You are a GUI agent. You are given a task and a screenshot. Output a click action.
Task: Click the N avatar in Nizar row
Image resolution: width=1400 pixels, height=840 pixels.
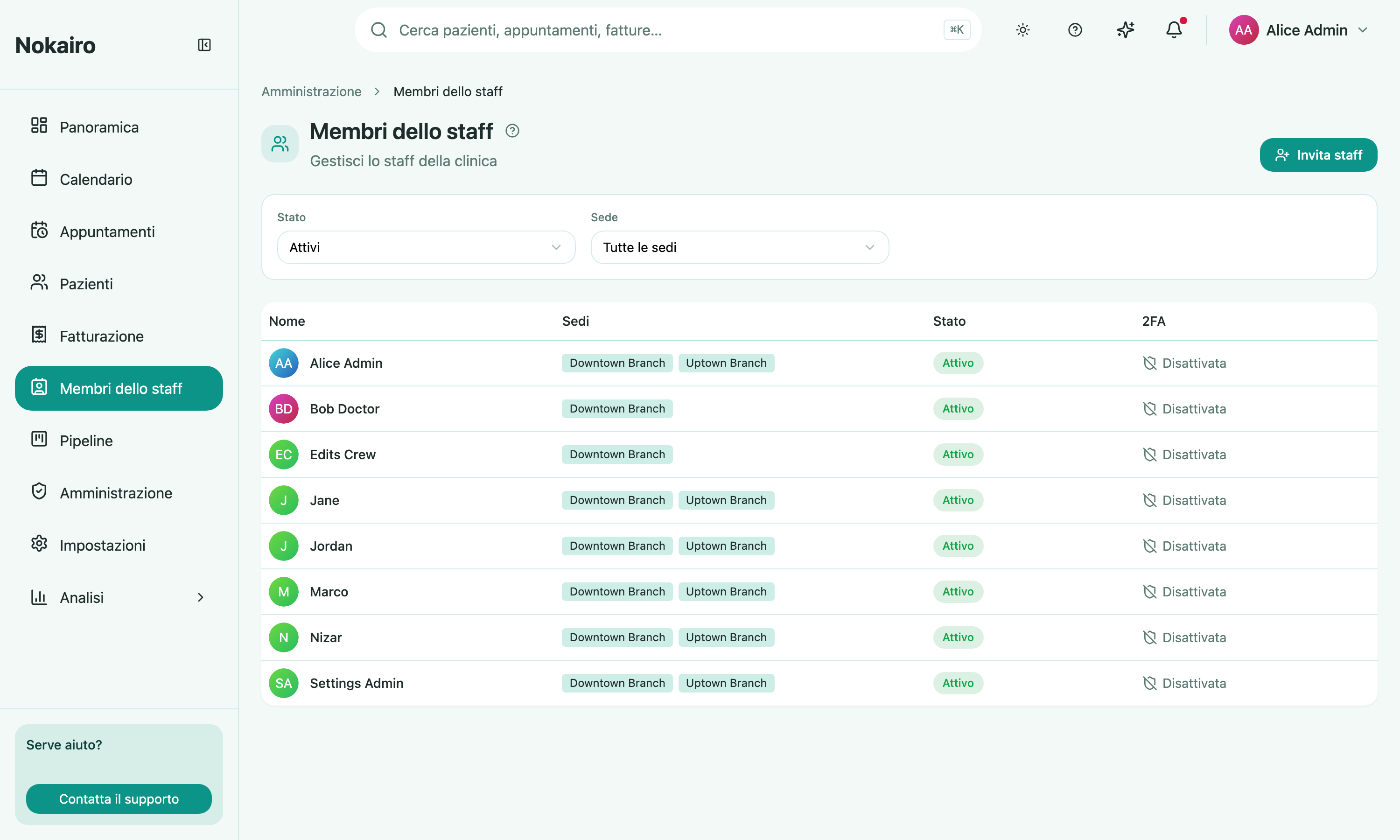284,637
